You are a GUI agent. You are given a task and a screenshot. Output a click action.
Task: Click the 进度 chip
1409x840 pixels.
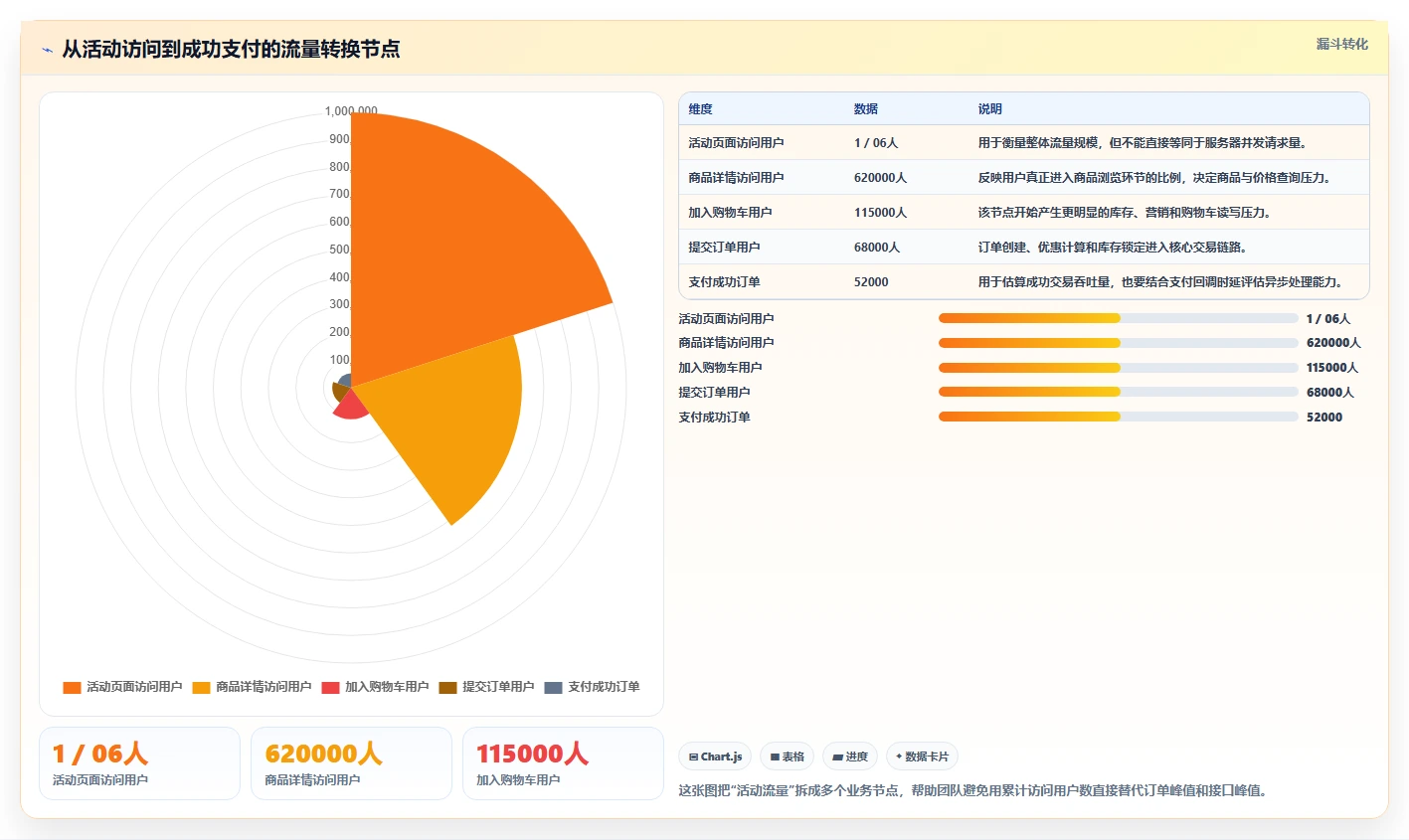coord(850,756)
